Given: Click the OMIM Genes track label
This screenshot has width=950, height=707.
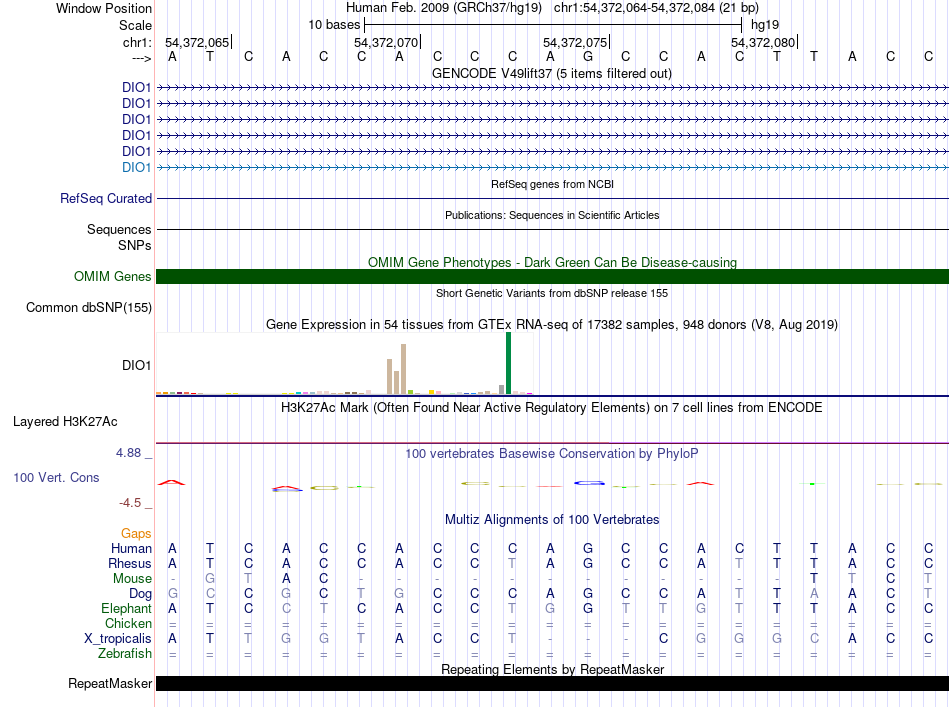Looking at the screenshot, I should tap(112, 277).
